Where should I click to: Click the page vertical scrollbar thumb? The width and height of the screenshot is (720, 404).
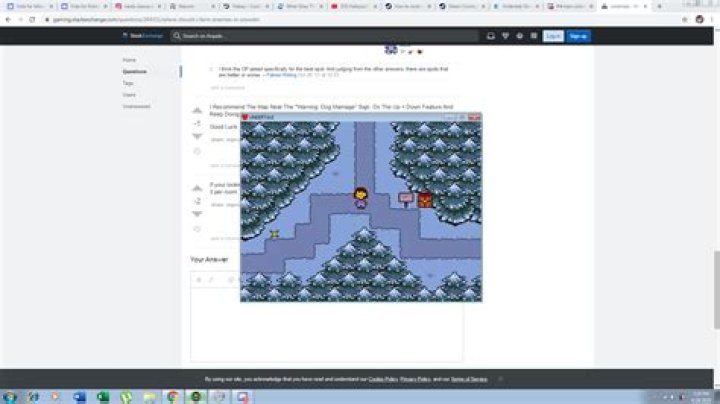click(x=716, y=290)
